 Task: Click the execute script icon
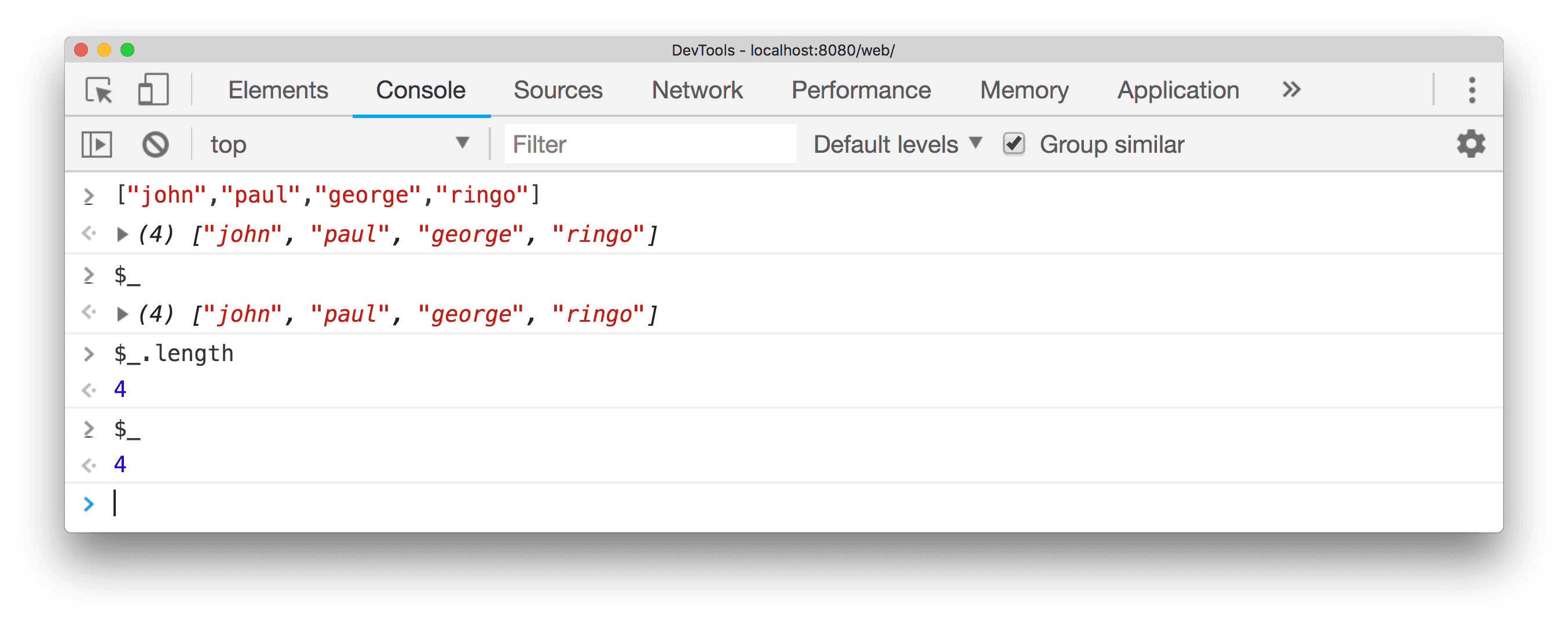[97, 144]
